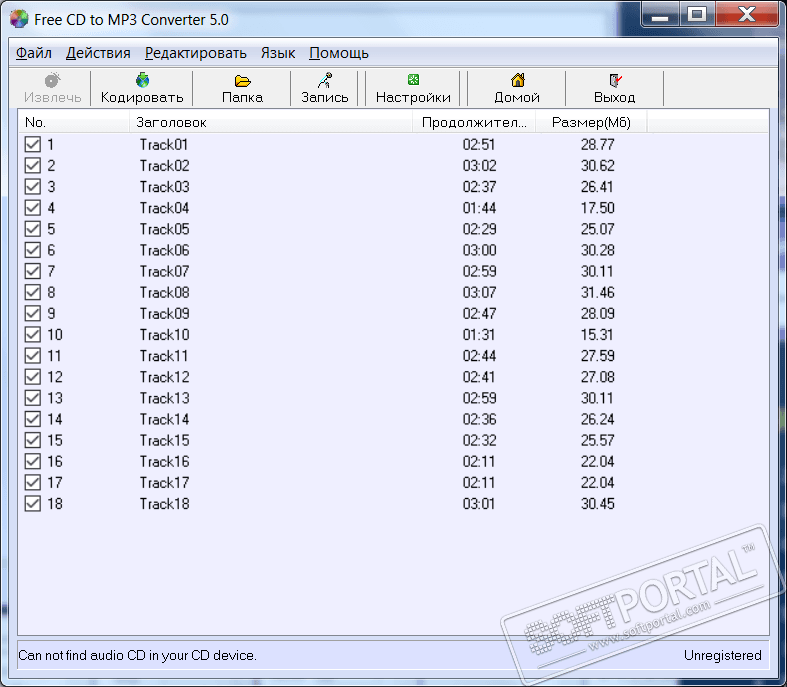
Task: Click the Домой house icon
Action: click(x=517, y=80)
